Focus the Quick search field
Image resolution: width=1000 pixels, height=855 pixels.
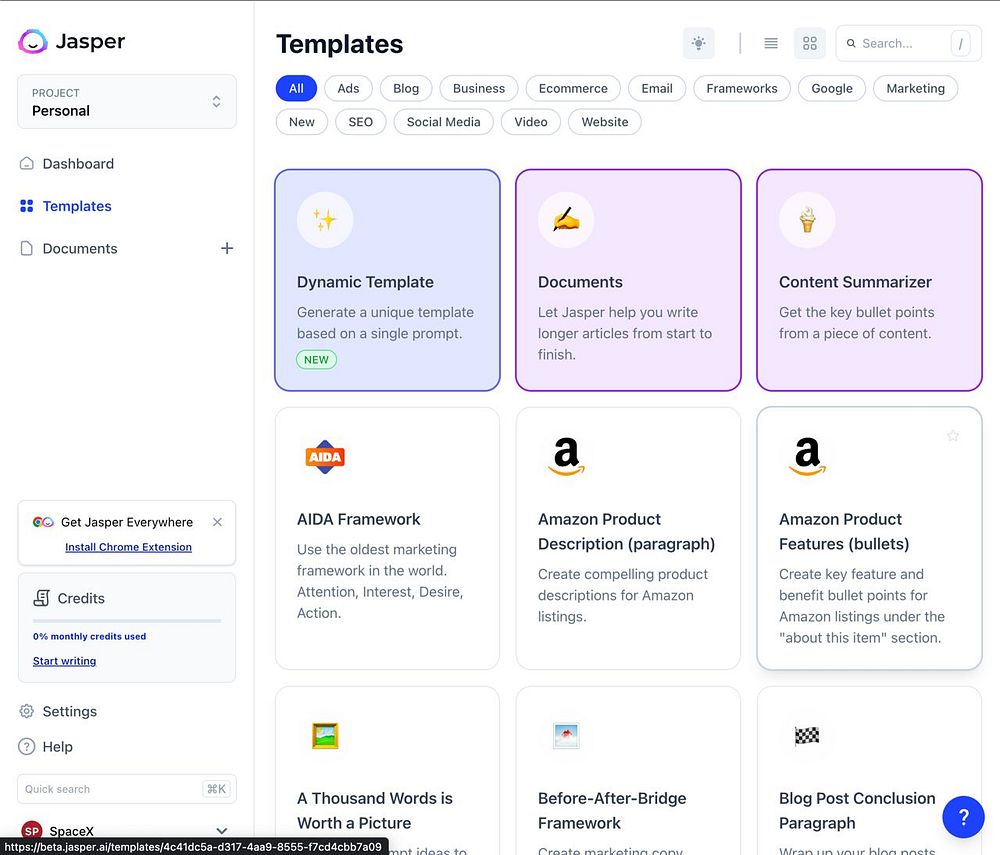point(127,789)
